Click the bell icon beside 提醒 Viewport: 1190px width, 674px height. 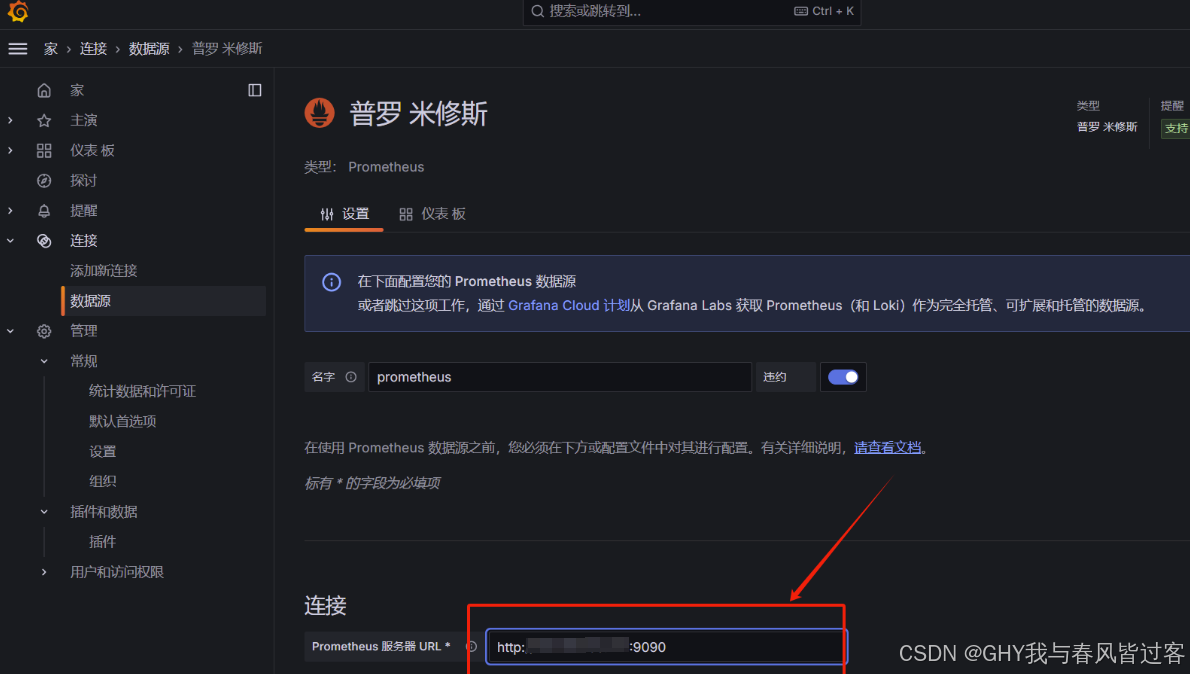pos(44,210)
